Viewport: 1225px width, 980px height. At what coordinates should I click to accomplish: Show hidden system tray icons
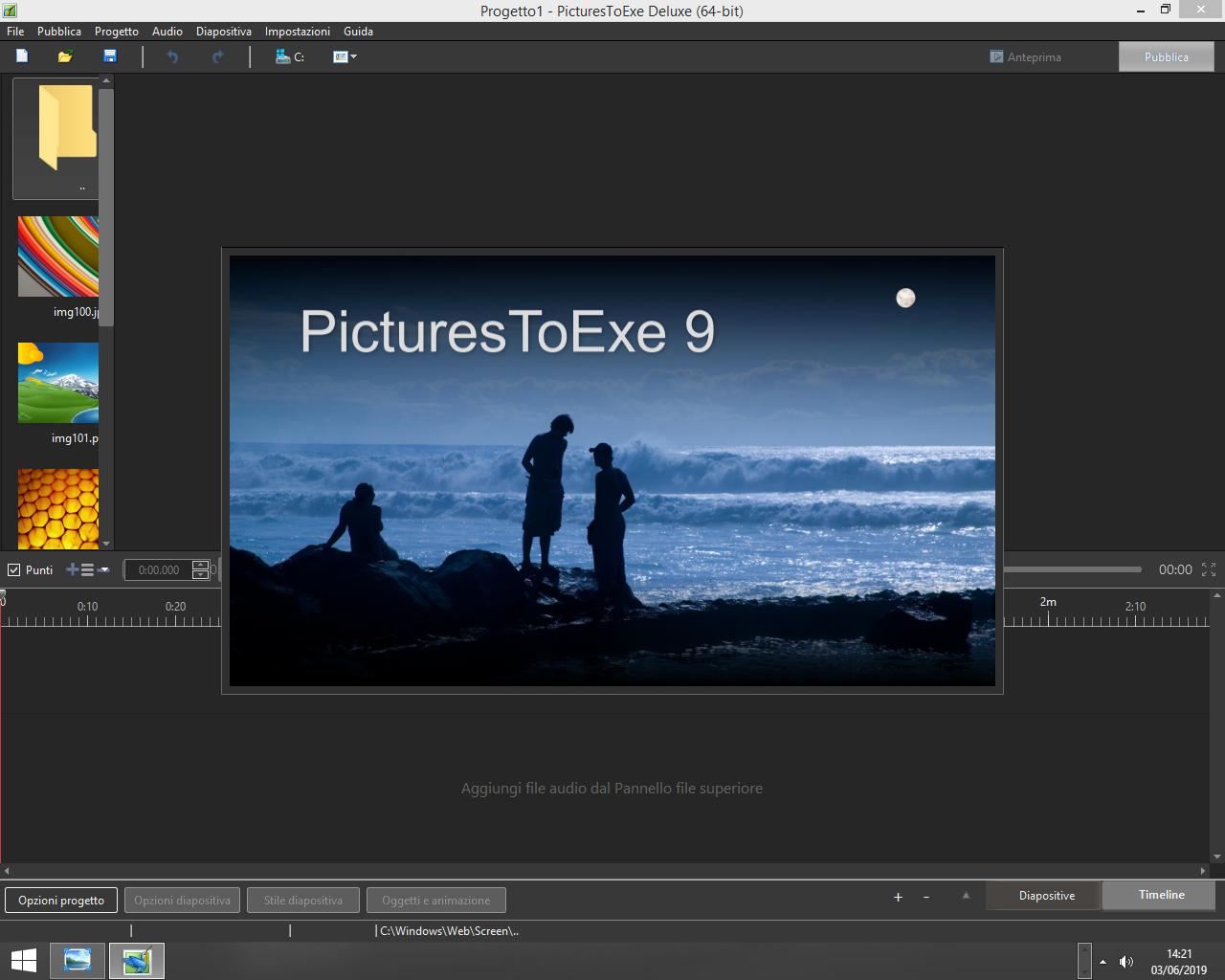pyautogui.click(x=1102, y=962)
